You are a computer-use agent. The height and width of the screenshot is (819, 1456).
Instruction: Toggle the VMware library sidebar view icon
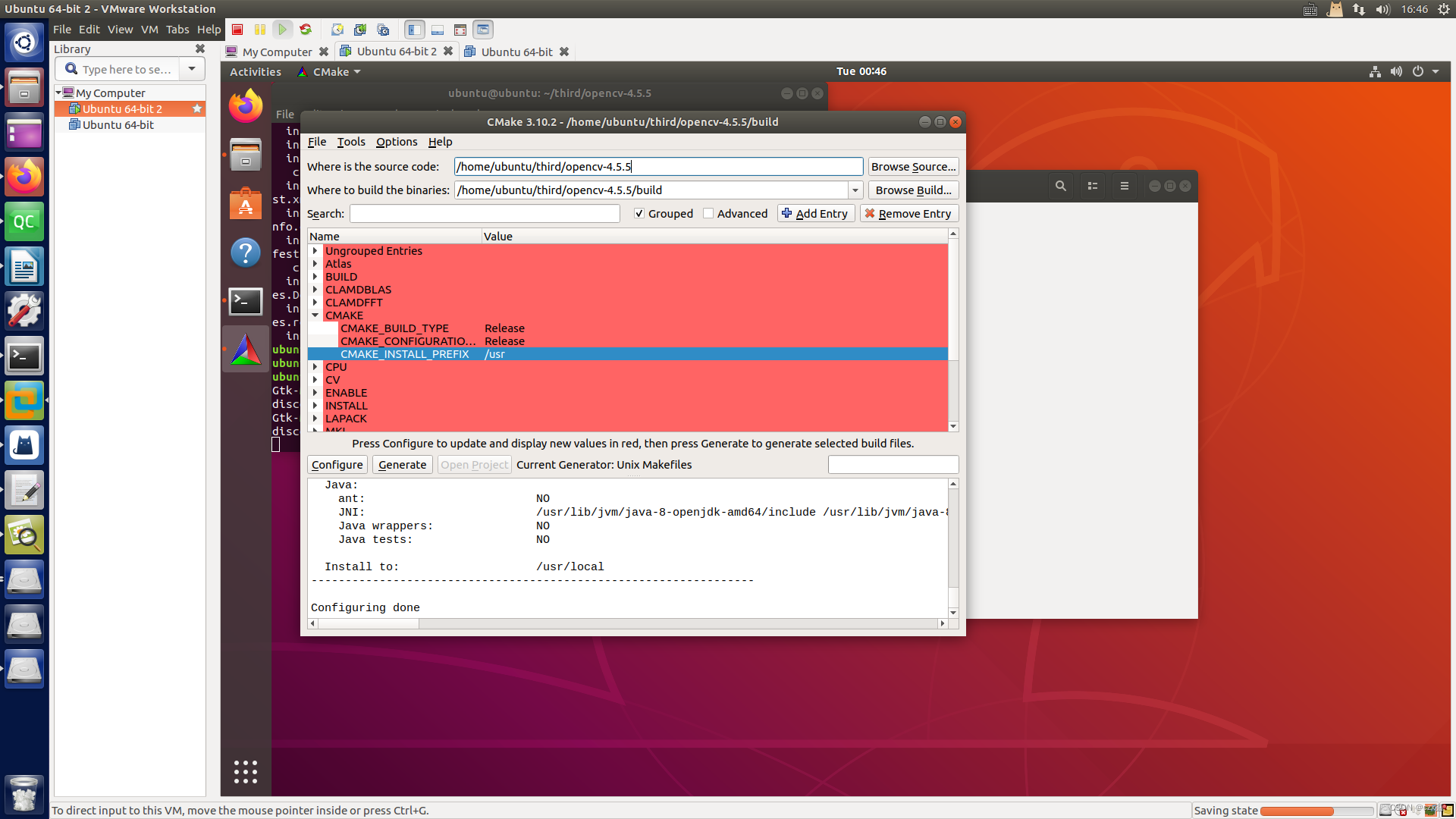[x=414, y=30]
